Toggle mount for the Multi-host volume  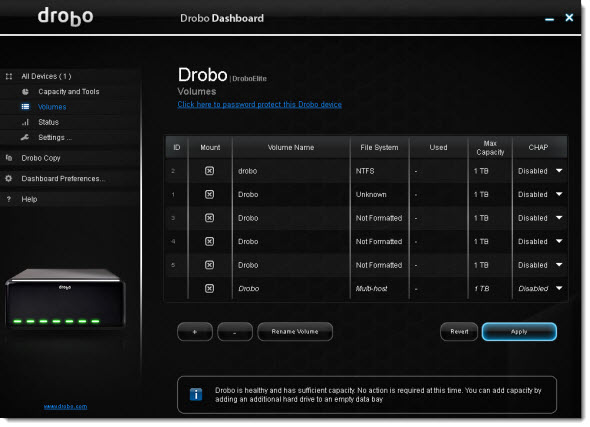pyautogui.click(x=210, y=289)
